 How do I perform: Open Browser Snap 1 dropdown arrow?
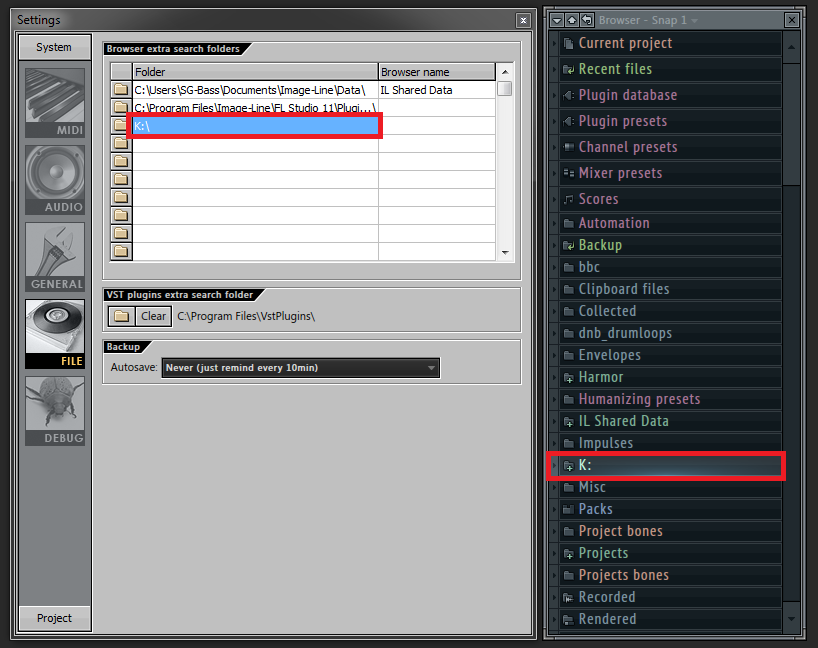click(x=694, y=21)
